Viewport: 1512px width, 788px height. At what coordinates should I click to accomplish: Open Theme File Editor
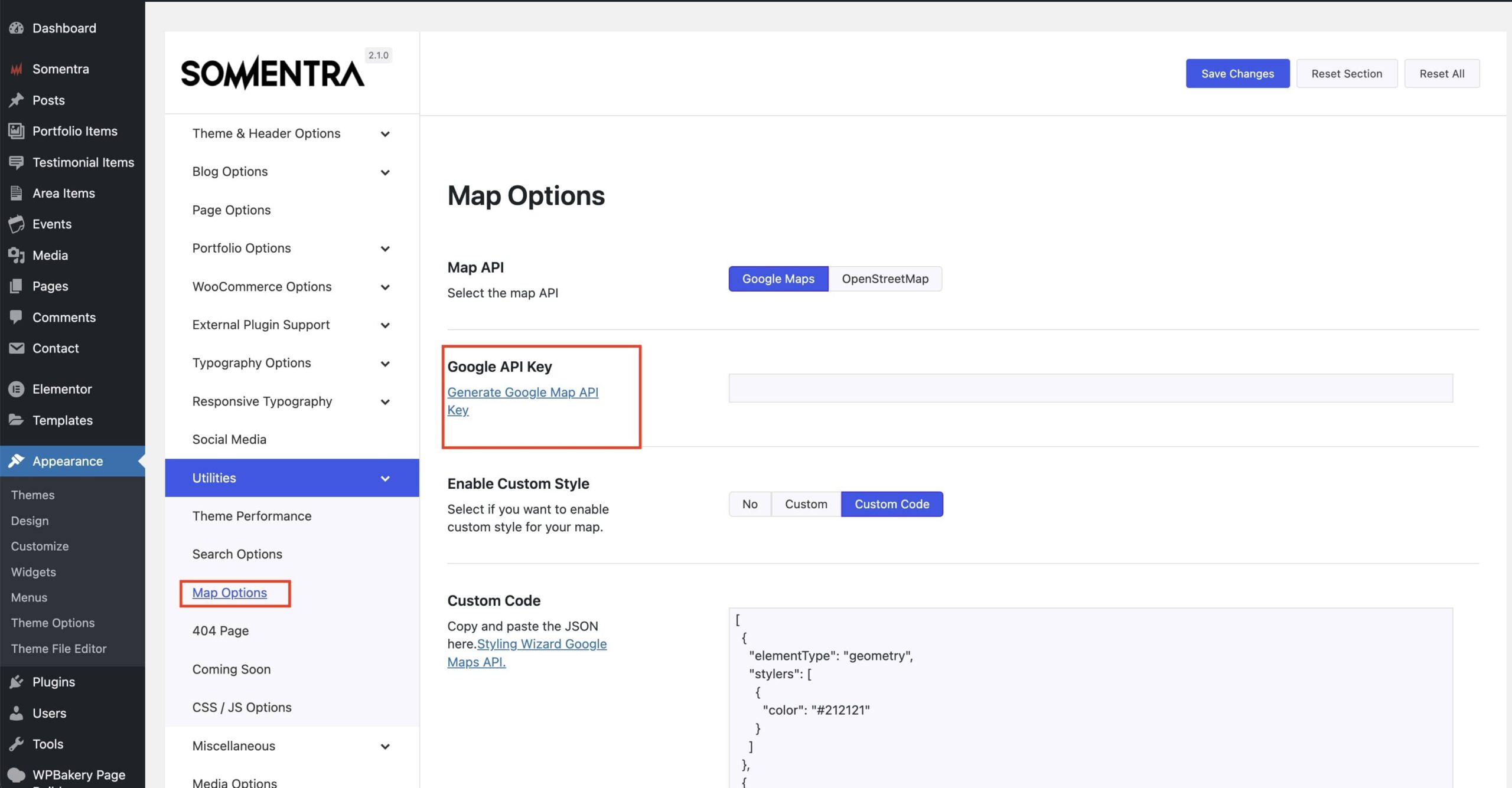(x=58, y=648)
